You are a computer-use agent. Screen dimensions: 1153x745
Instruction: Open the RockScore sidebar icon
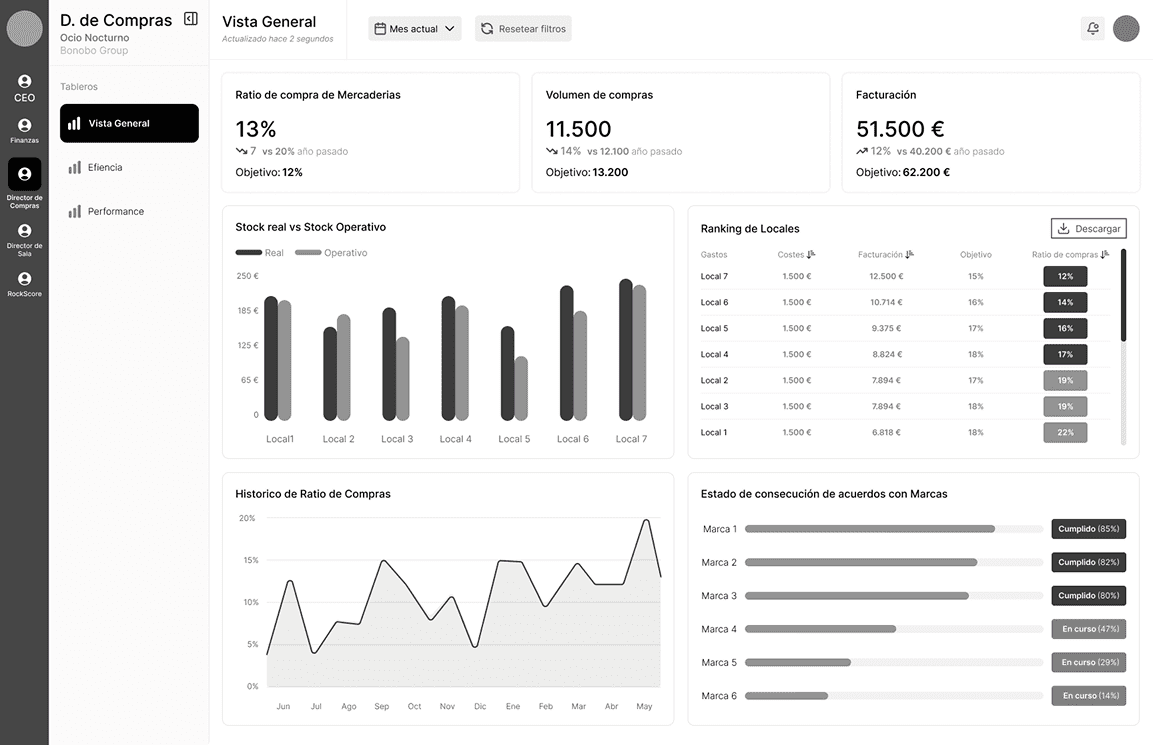(x=24, y=284)
